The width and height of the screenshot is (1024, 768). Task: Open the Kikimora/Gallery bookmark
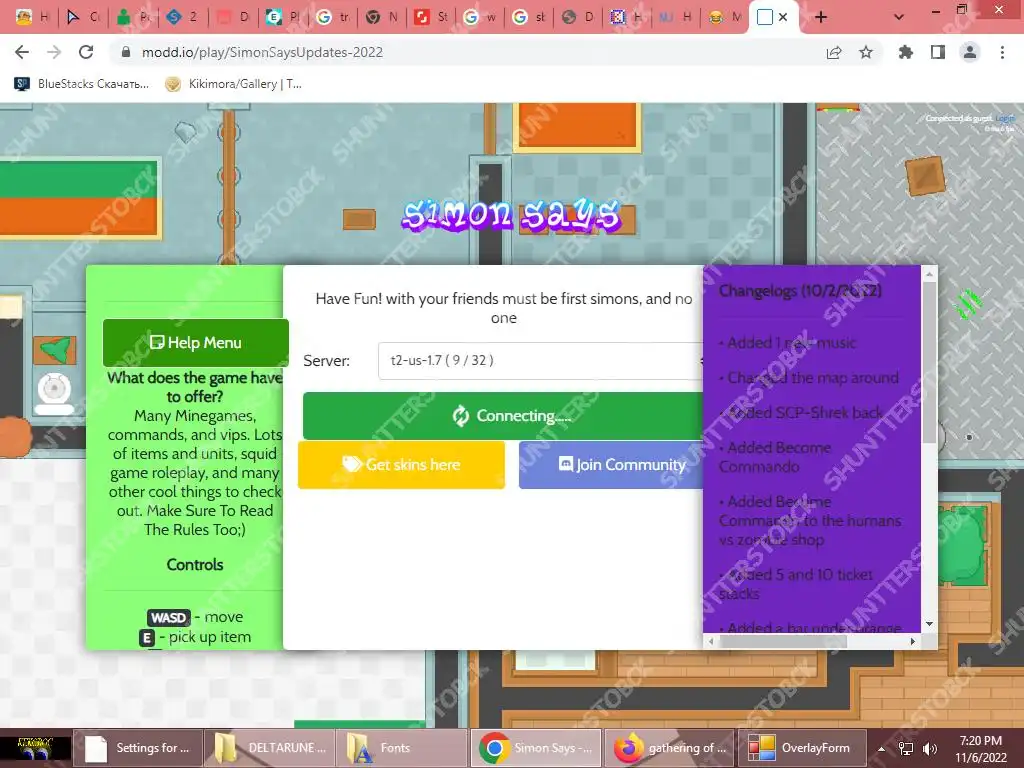click(x=233, y=84)
